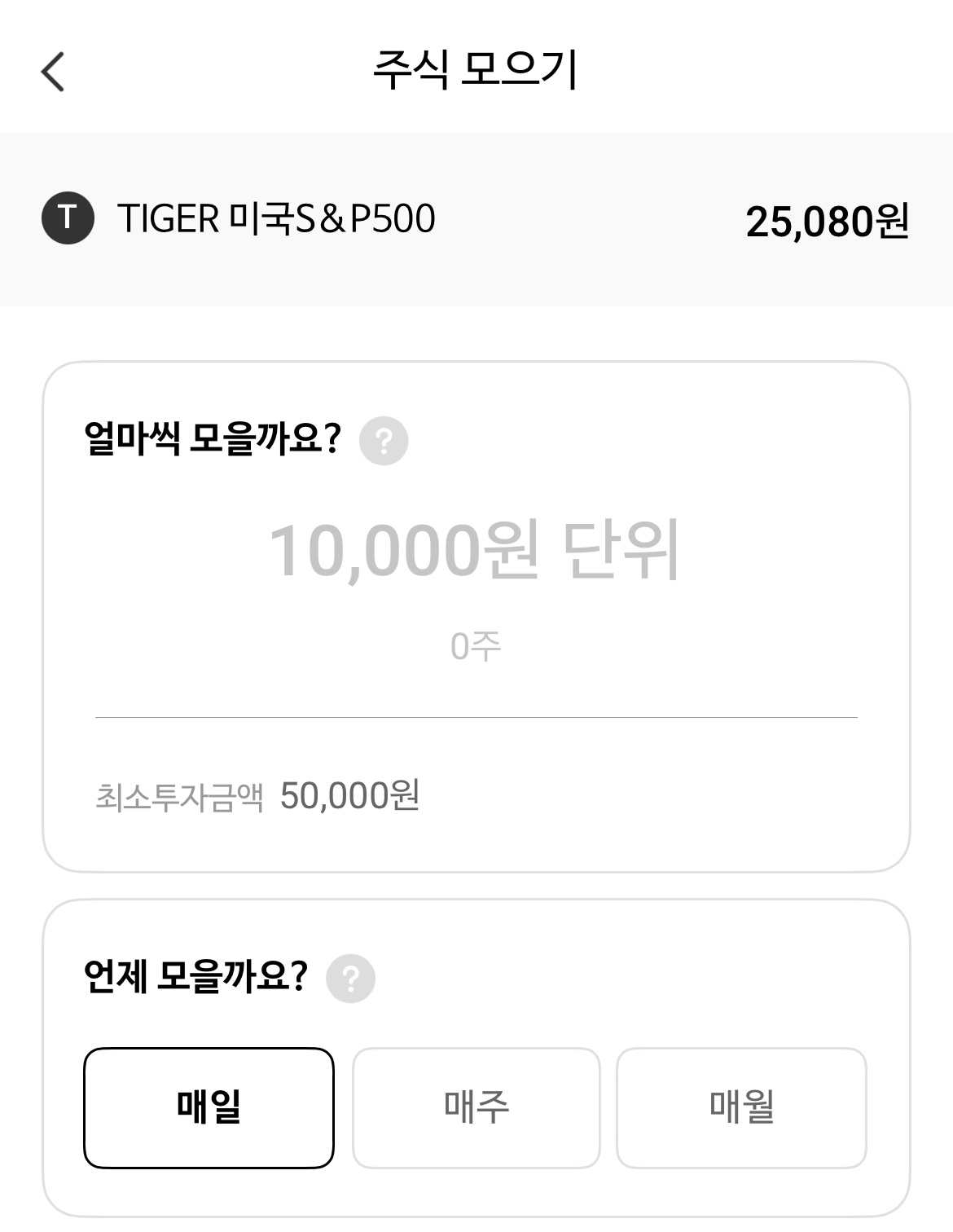Screen dimensions: 953x1232
Task: Open help icon beside 얼마씩 모을까요?
Action: (x=384, y=441)
